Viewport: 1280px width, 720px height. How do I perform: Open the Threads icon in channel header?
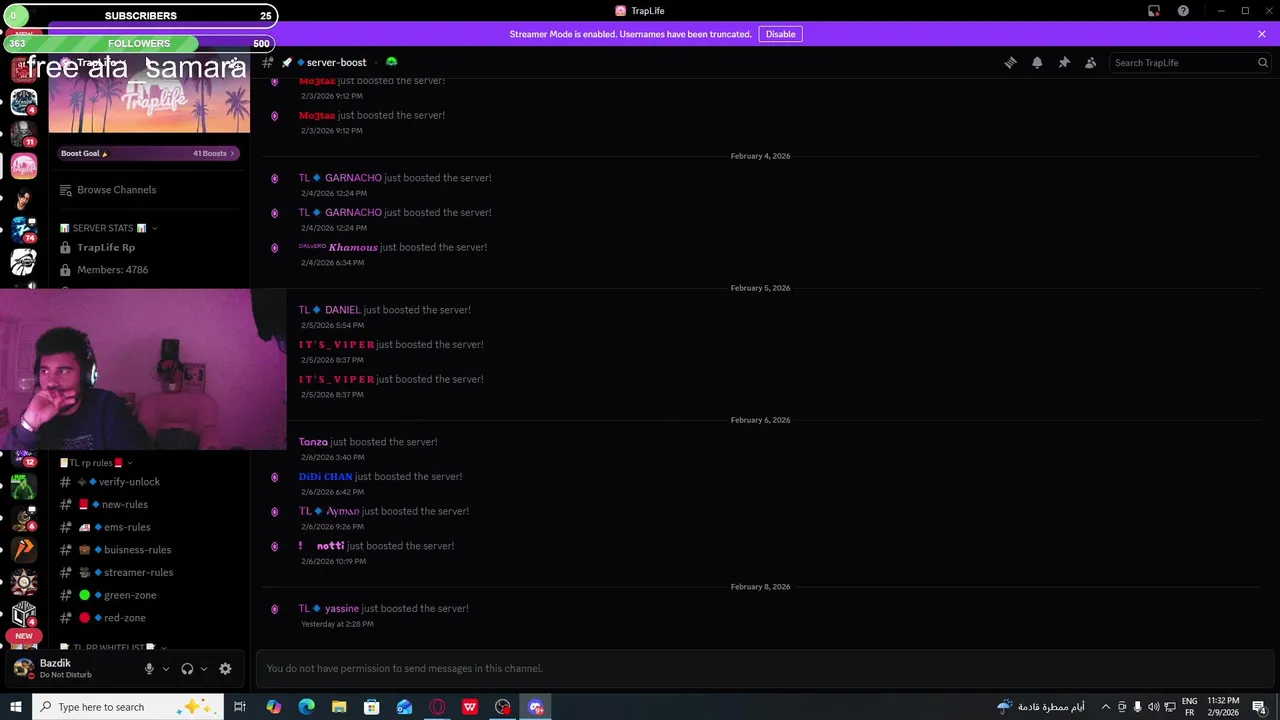click(1010, 62)
